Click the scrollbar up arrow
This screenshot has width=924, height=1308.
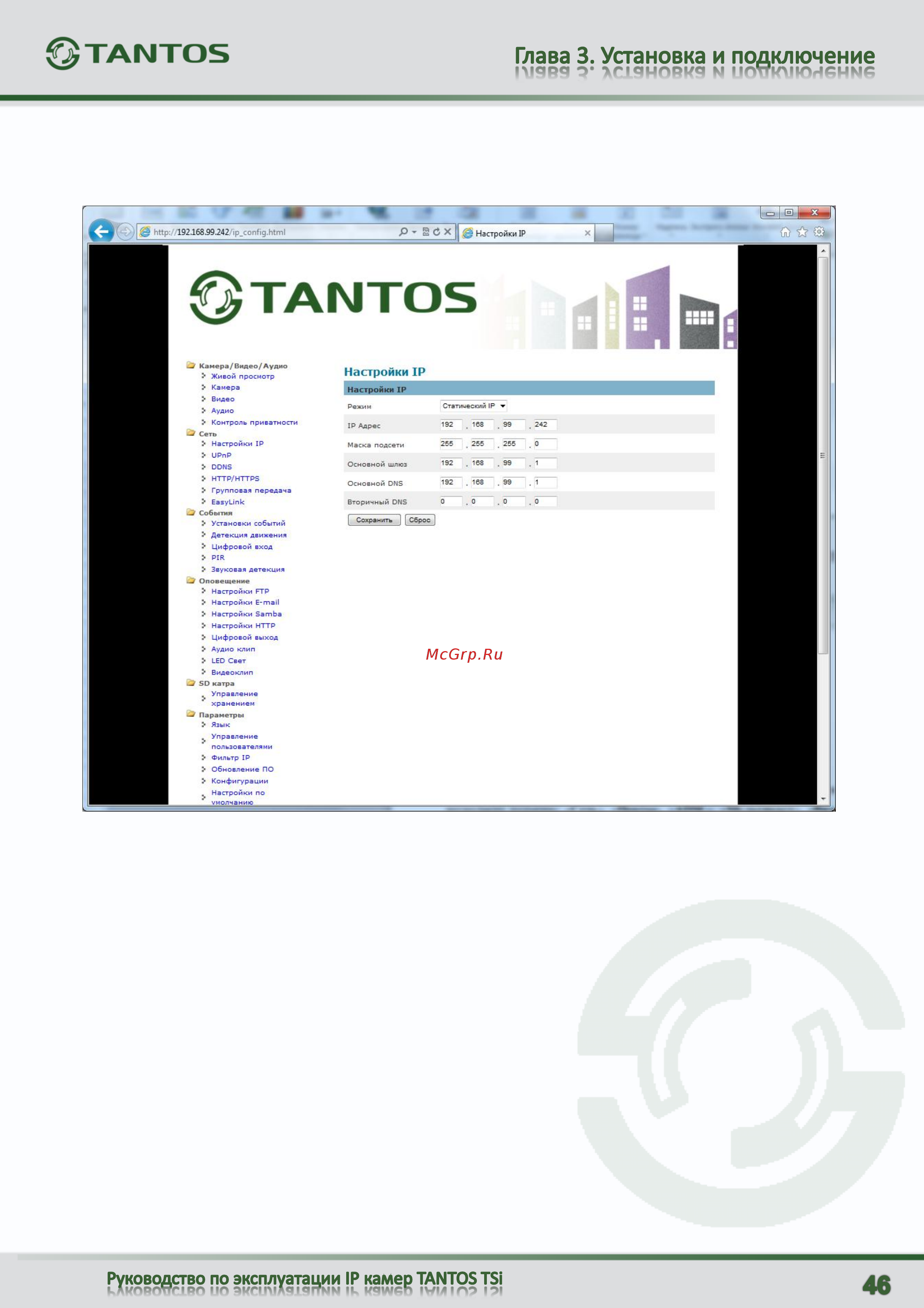[823, 250]
